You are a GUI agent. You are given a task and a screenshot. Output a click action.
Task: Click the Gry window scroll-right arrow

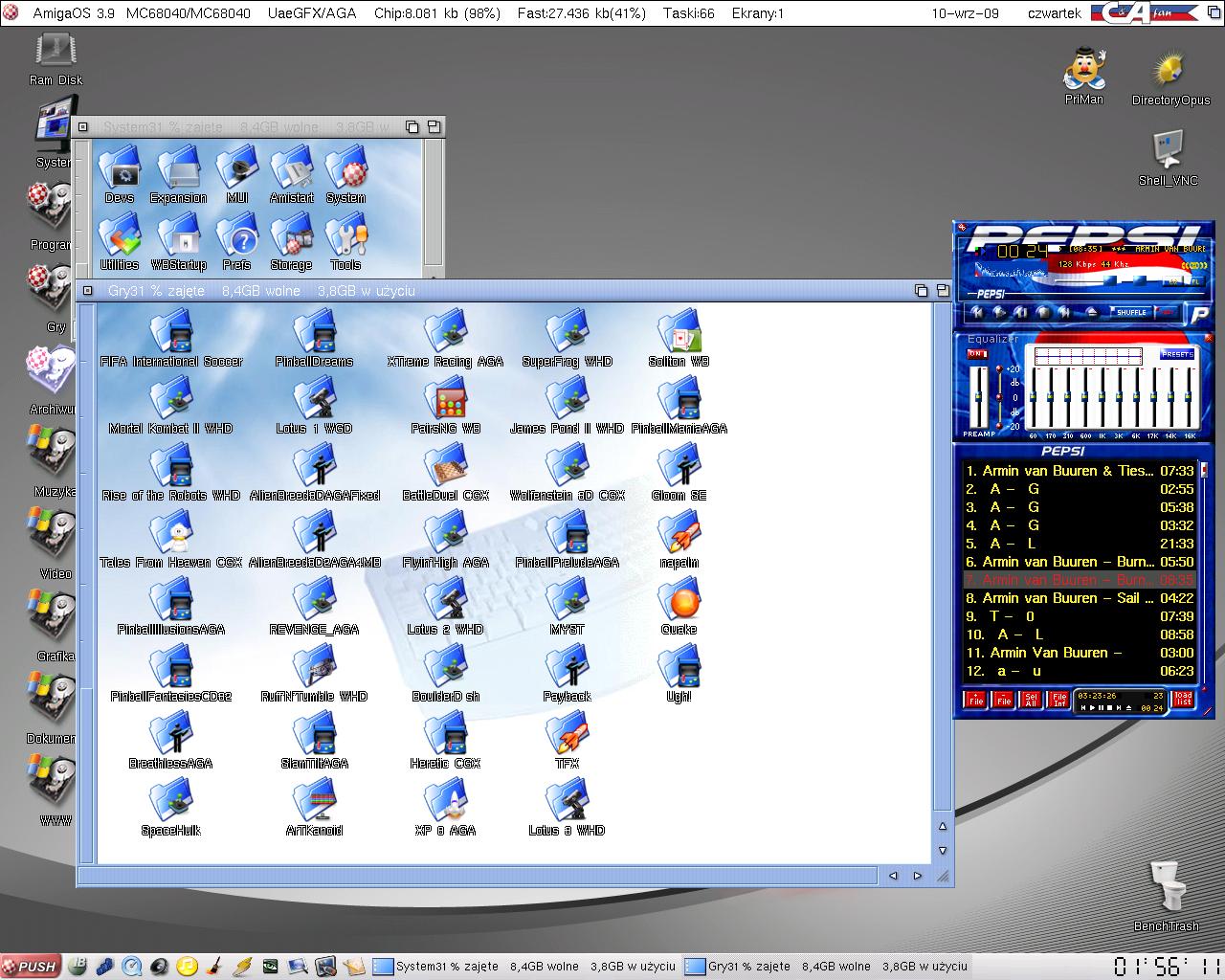(918, 876)
